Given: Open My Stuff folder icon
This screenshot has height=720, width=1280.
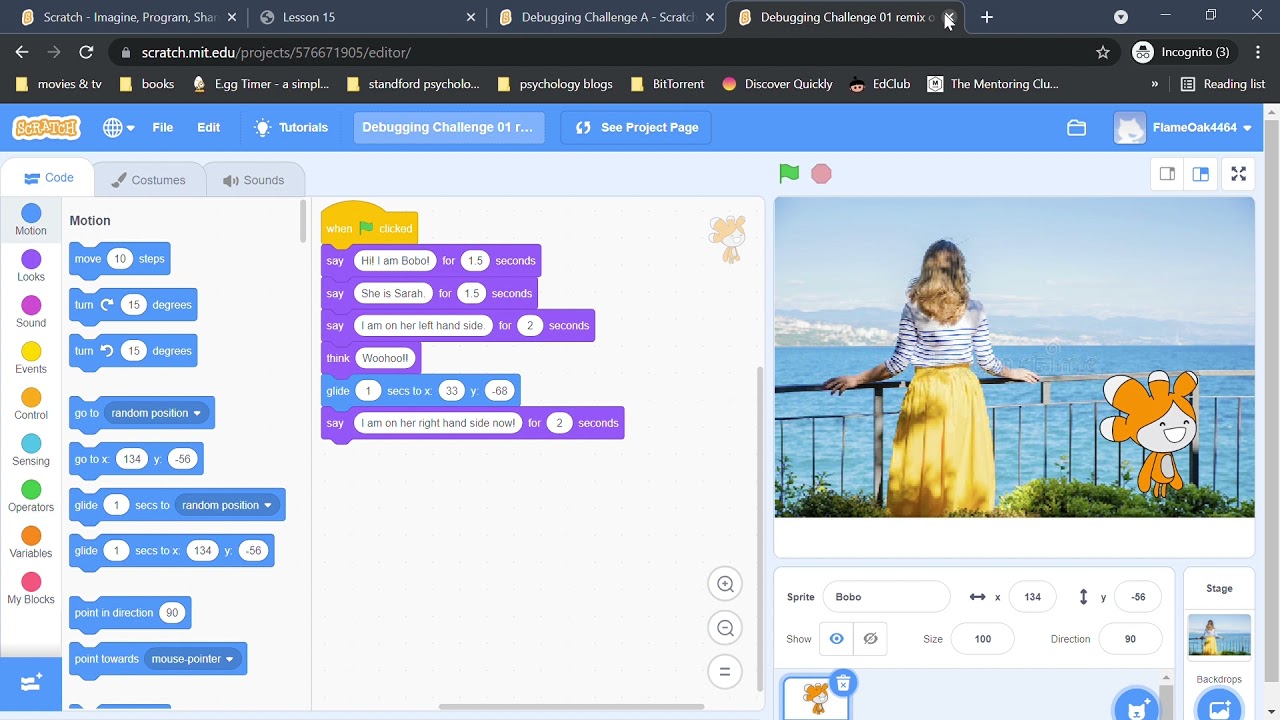Looking at the screenshot, I should coord(1076,128).
